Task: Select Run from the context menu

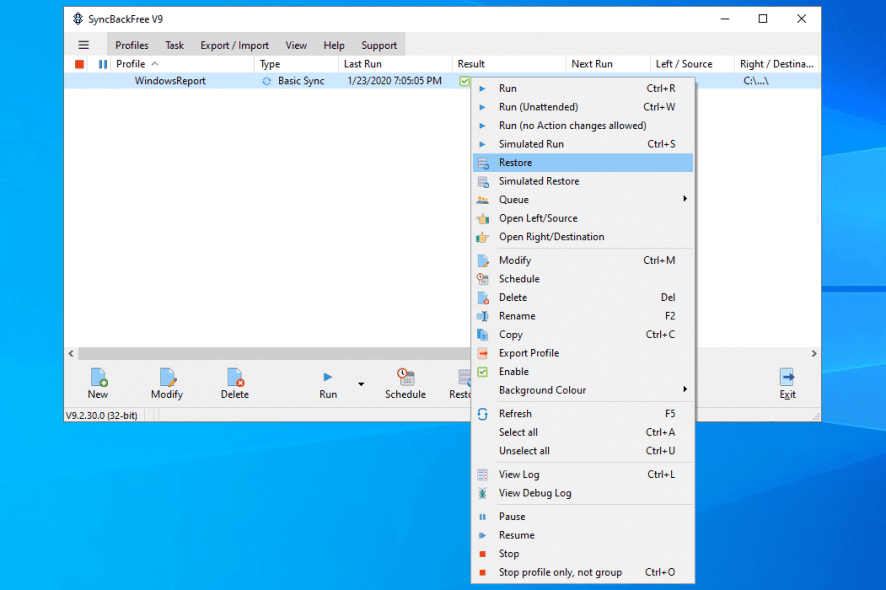Action: pos(583,89)
